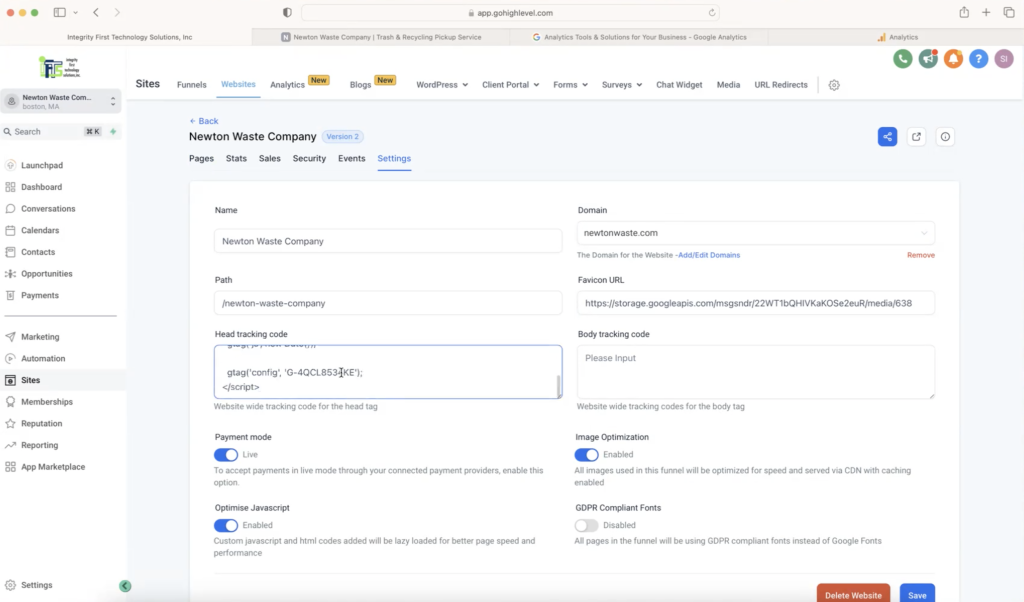Click the blue help question mark icon
Image resolution: width=1024 pixels, height=602 pixels.
point(979,59)
